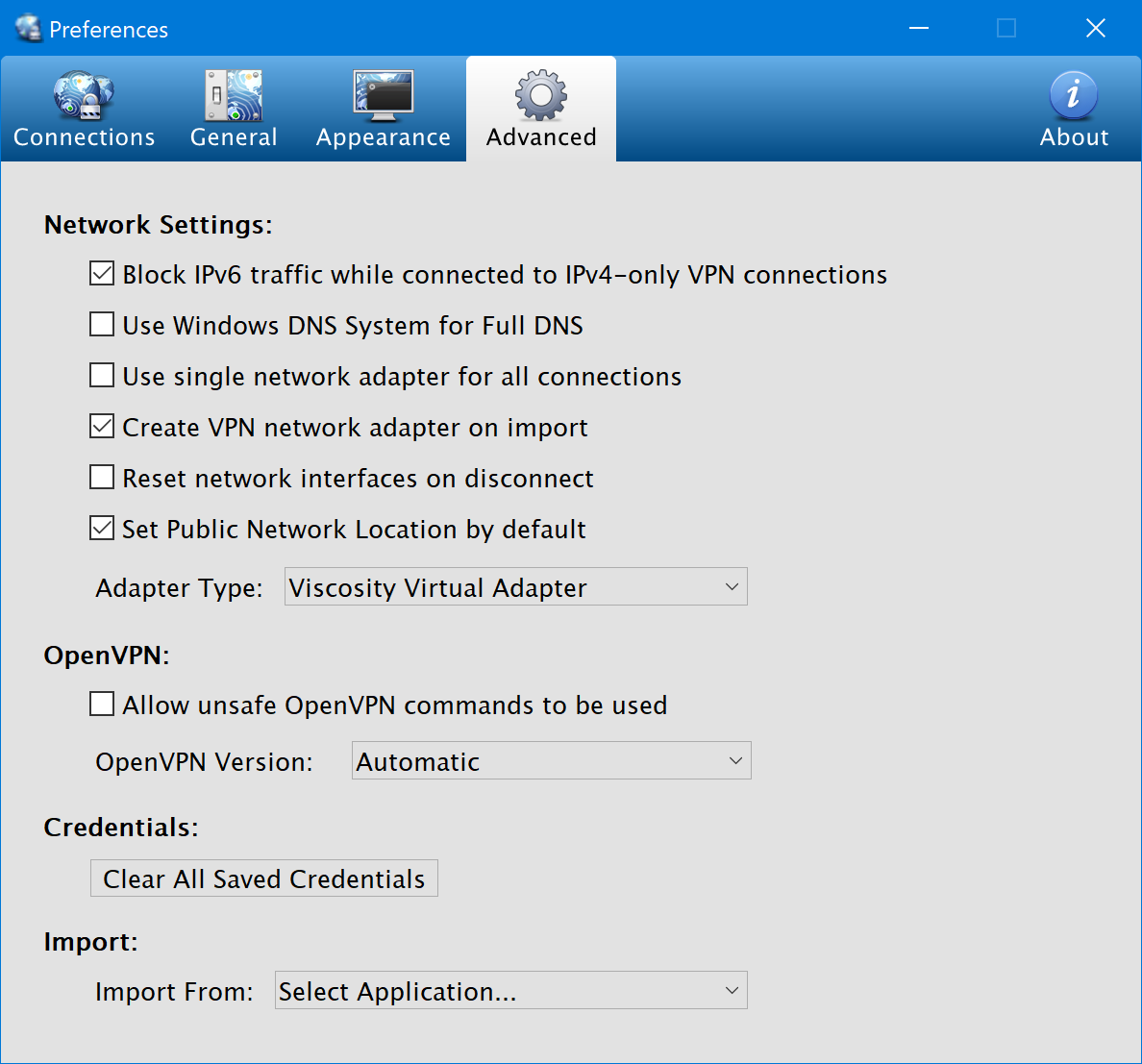Minimize the Preferences window
1142x1064 pixels.
coord(919,29)
